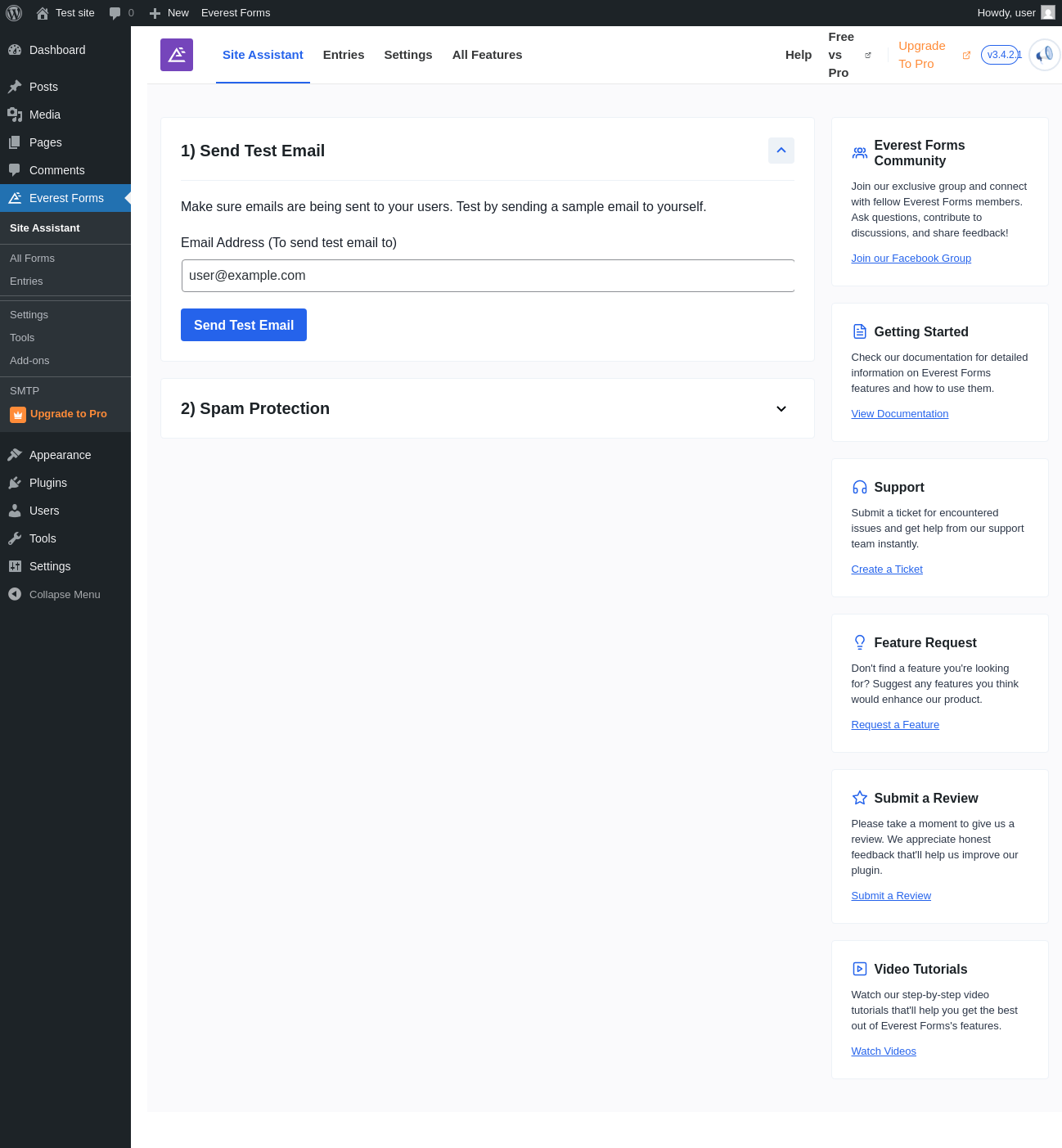
Task: Click the Request a Feature link
Action: click(x=895, y=725)
